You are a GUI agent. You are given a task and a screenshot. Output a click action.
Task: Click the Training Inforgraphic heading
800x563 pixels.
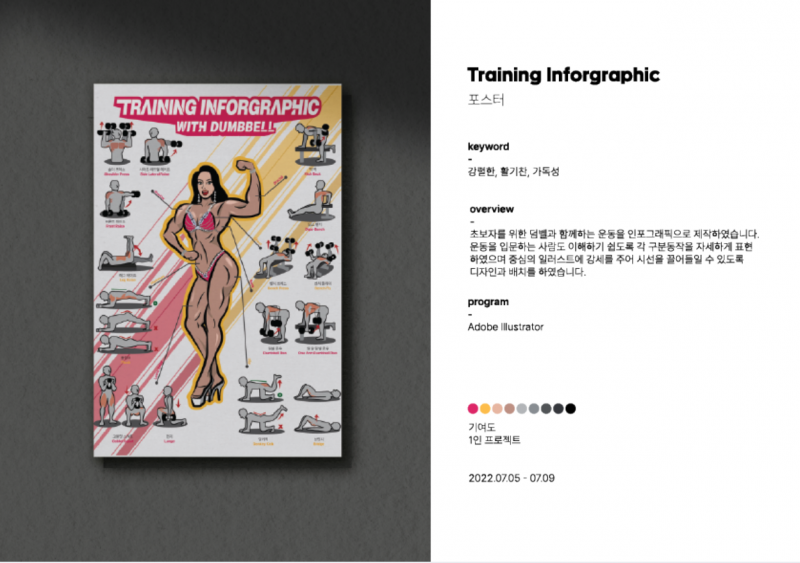564,75
